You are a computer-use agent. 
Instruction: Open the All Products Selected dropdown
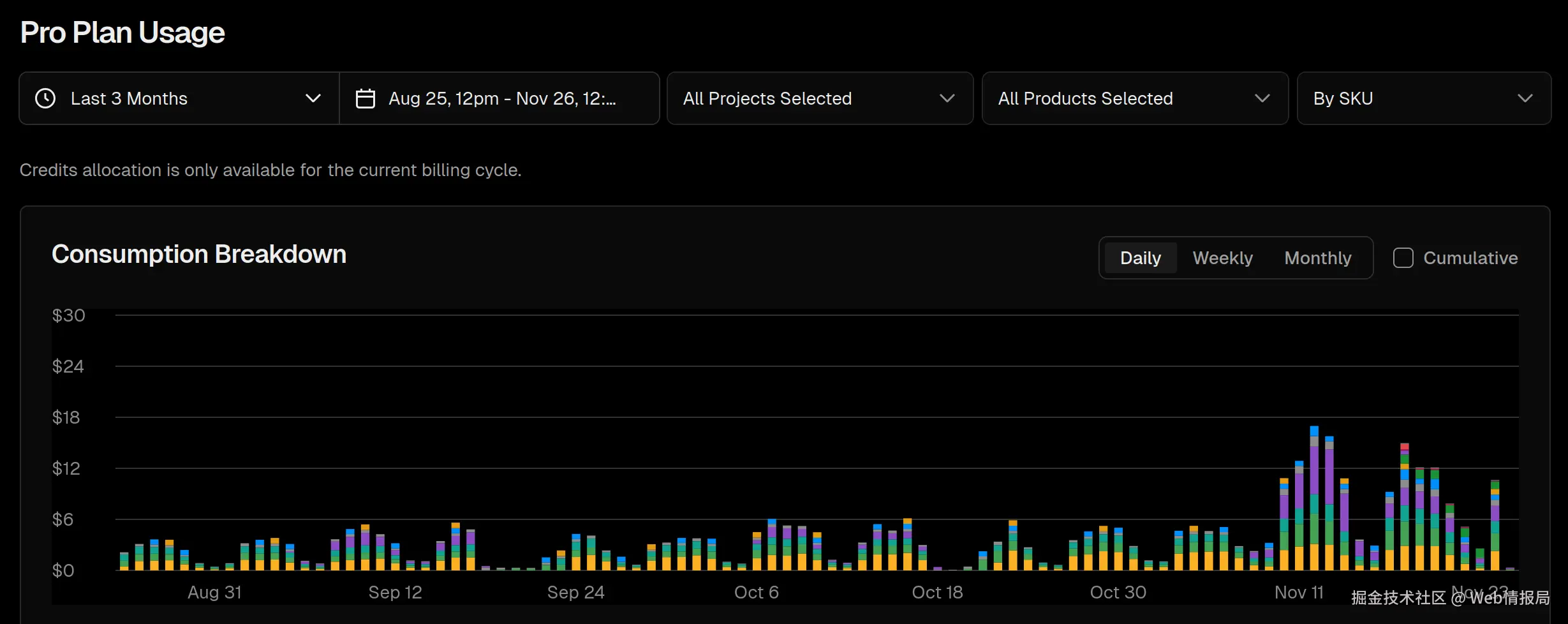1134,98
